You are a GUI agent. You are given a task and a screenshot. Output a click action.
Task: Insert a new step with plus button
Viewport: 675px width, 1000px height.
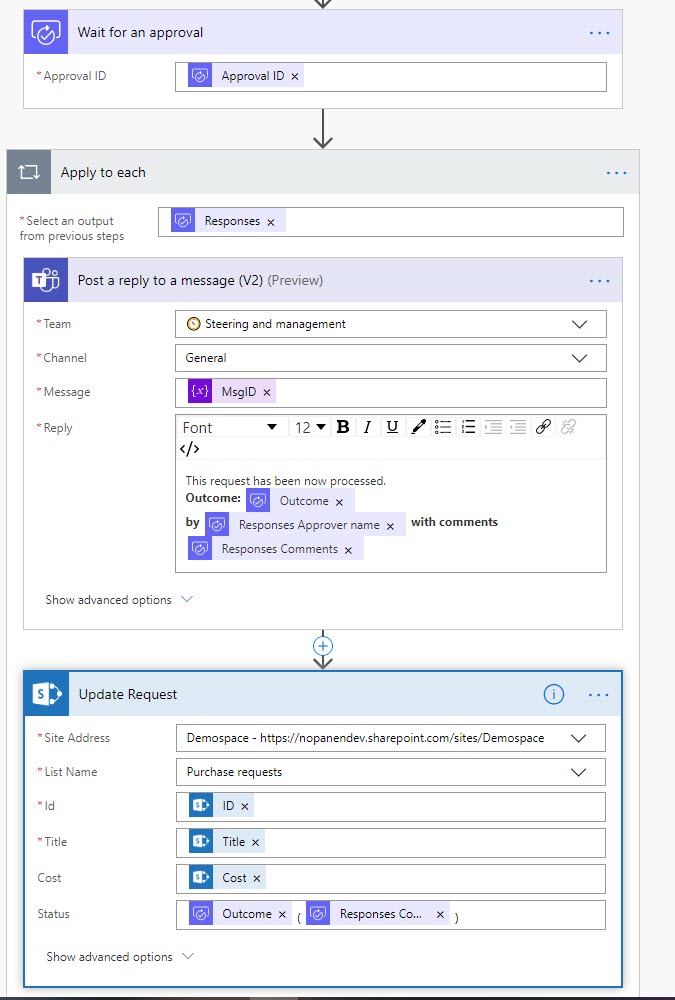(x=323, y=645)
